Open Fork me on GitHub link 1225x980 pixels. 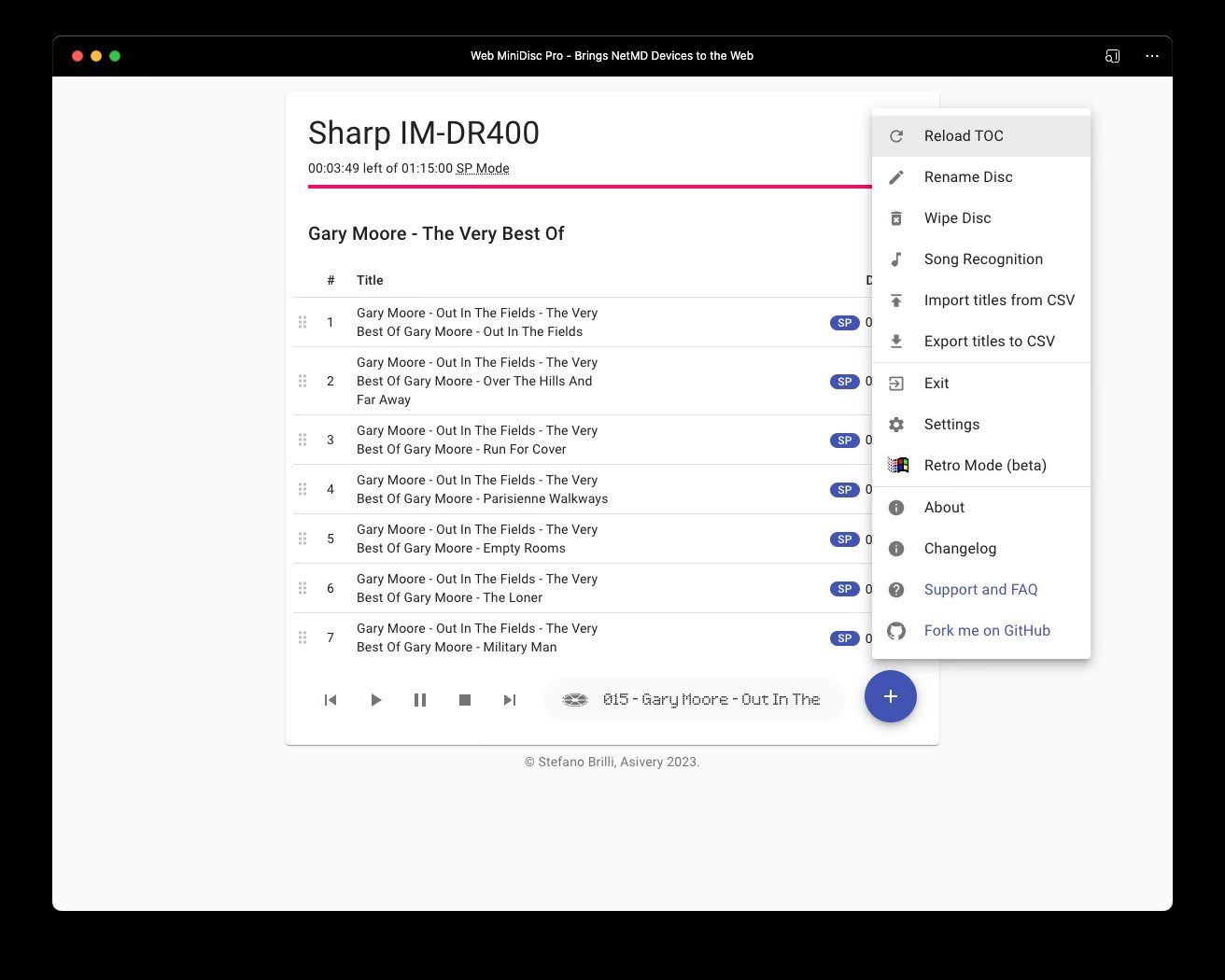(x=981, y=631)
